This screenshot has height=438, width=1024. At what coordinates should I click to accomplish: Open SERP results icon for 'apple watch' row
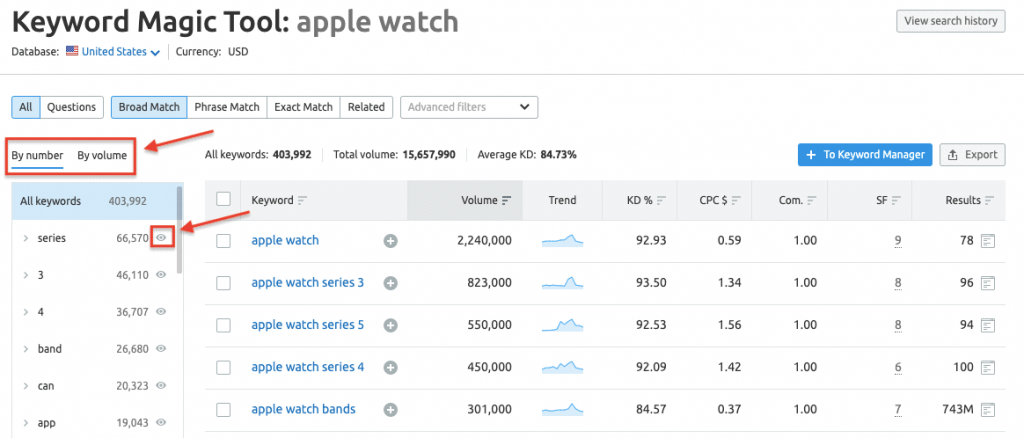click(988, 241)
